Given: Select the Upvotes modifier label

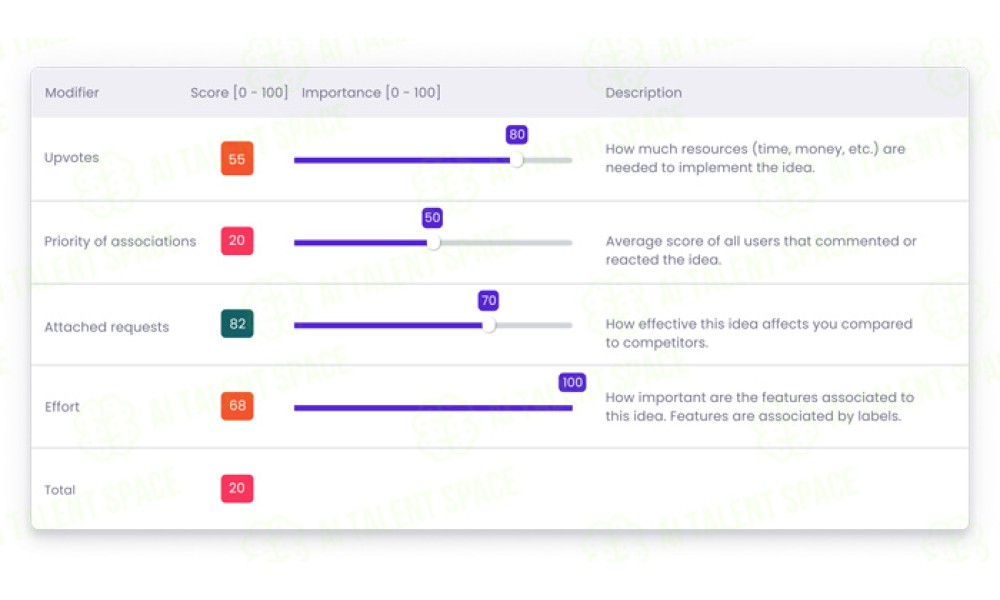Looking at the screenshot, I should pyautogui.click(x=71, y=157).
